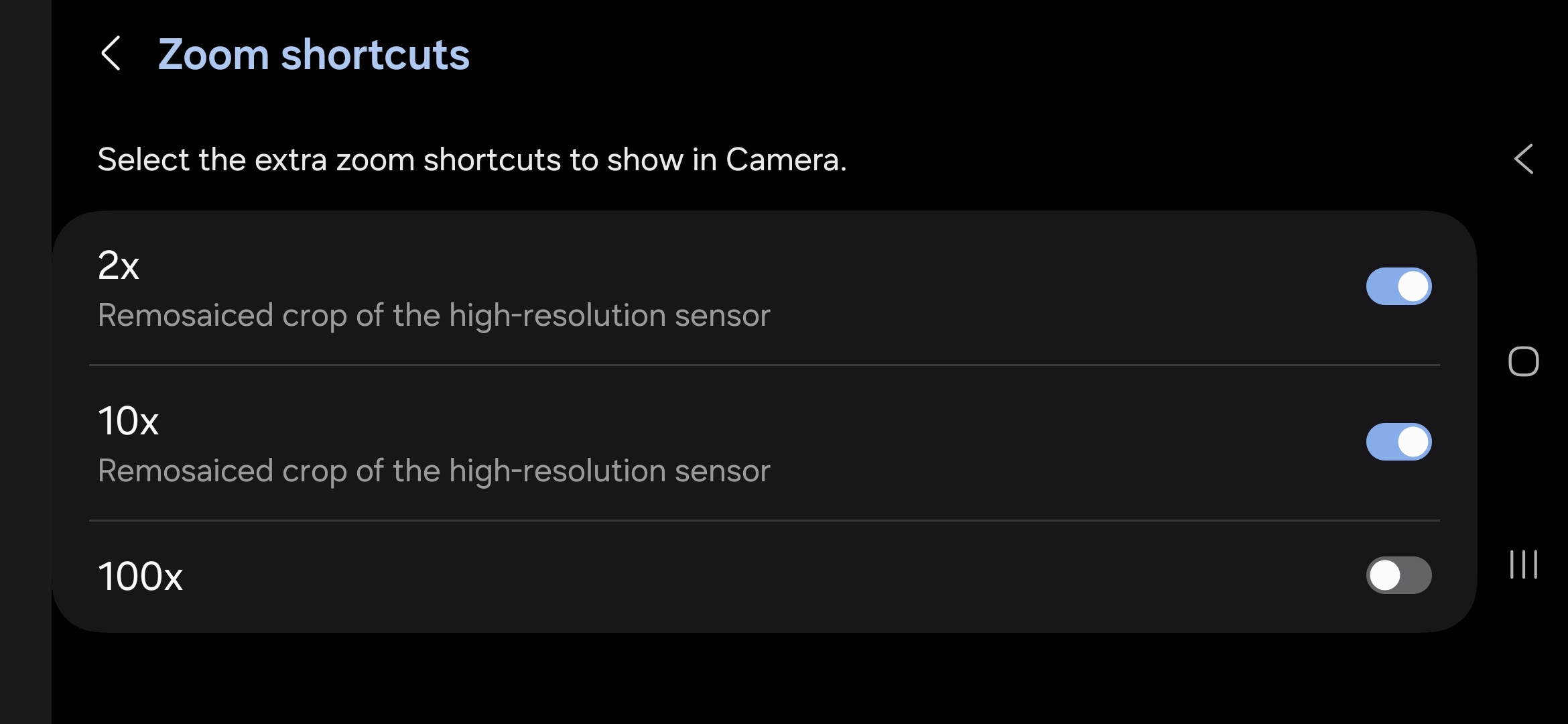The height and width of the screenshot is (724, 1568).
Task: Click the "Zoom shortcuts" page heading
Action: pos(314,54)
